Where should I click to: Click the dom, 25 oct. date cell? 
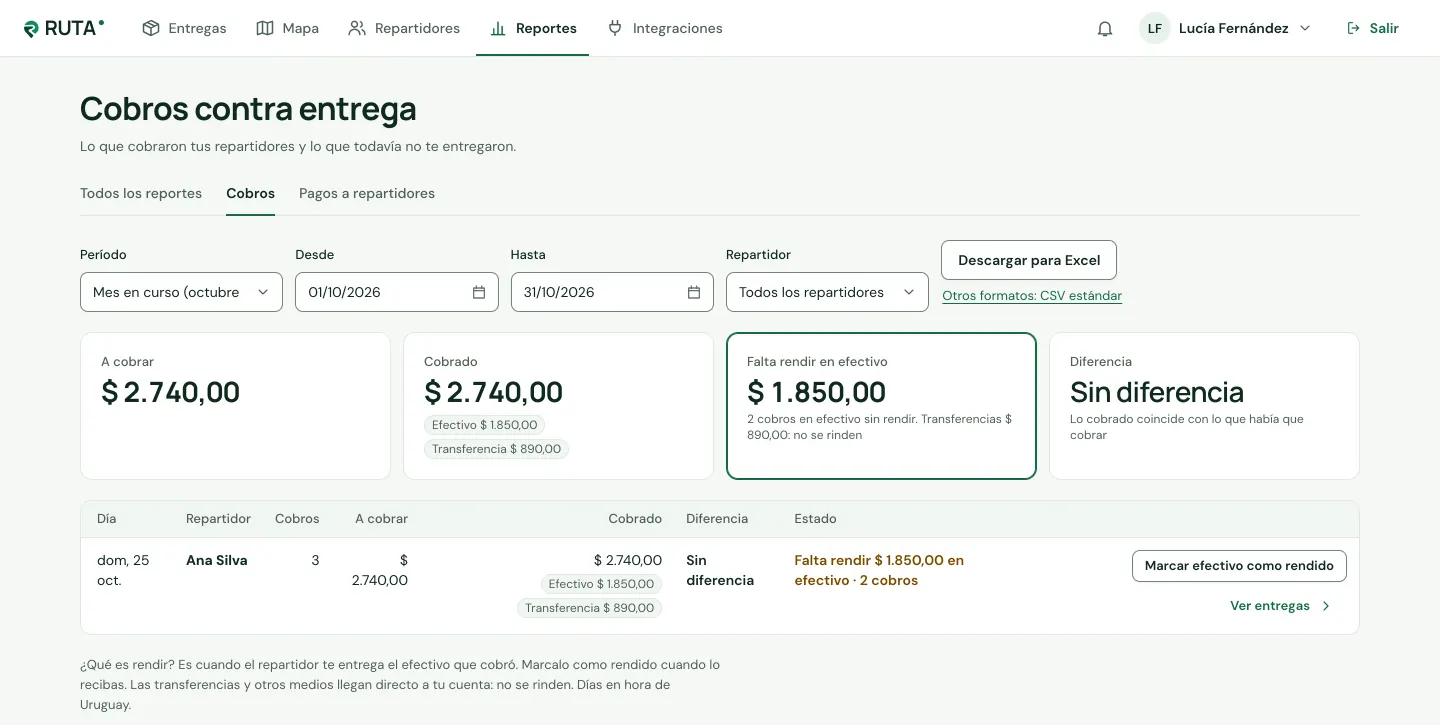(x=123, y=570)
